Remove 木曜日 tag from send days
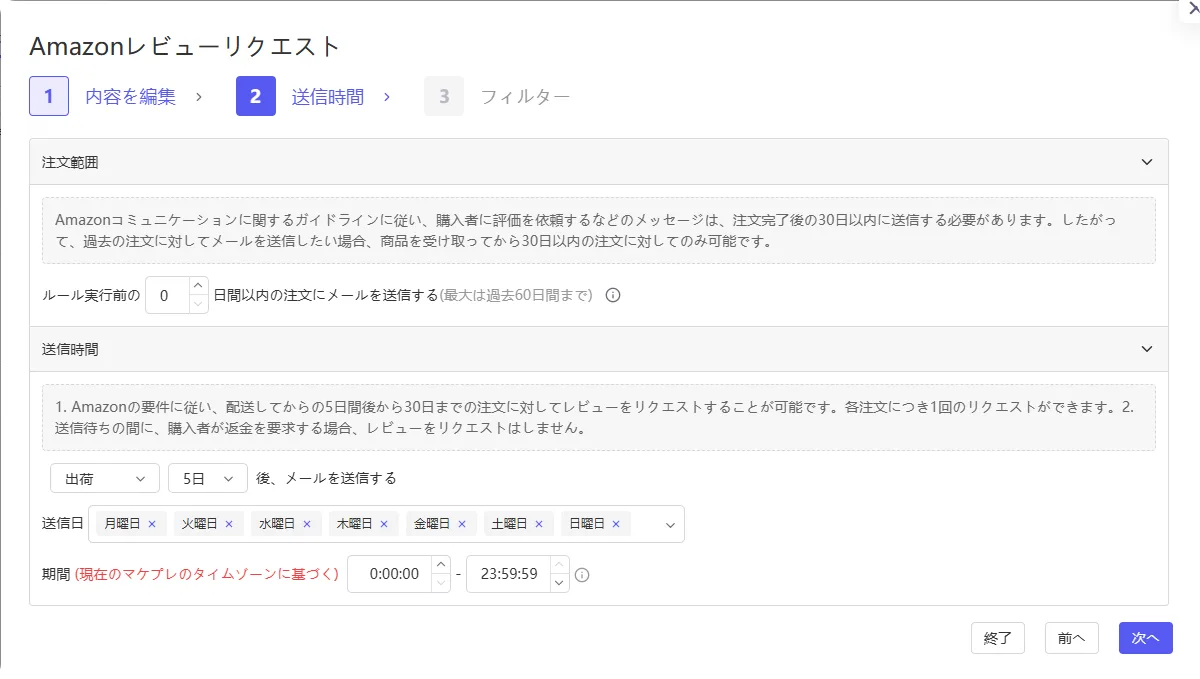Image resolution: width=1200 pixels, height=679 pixels. coord(384,524)
